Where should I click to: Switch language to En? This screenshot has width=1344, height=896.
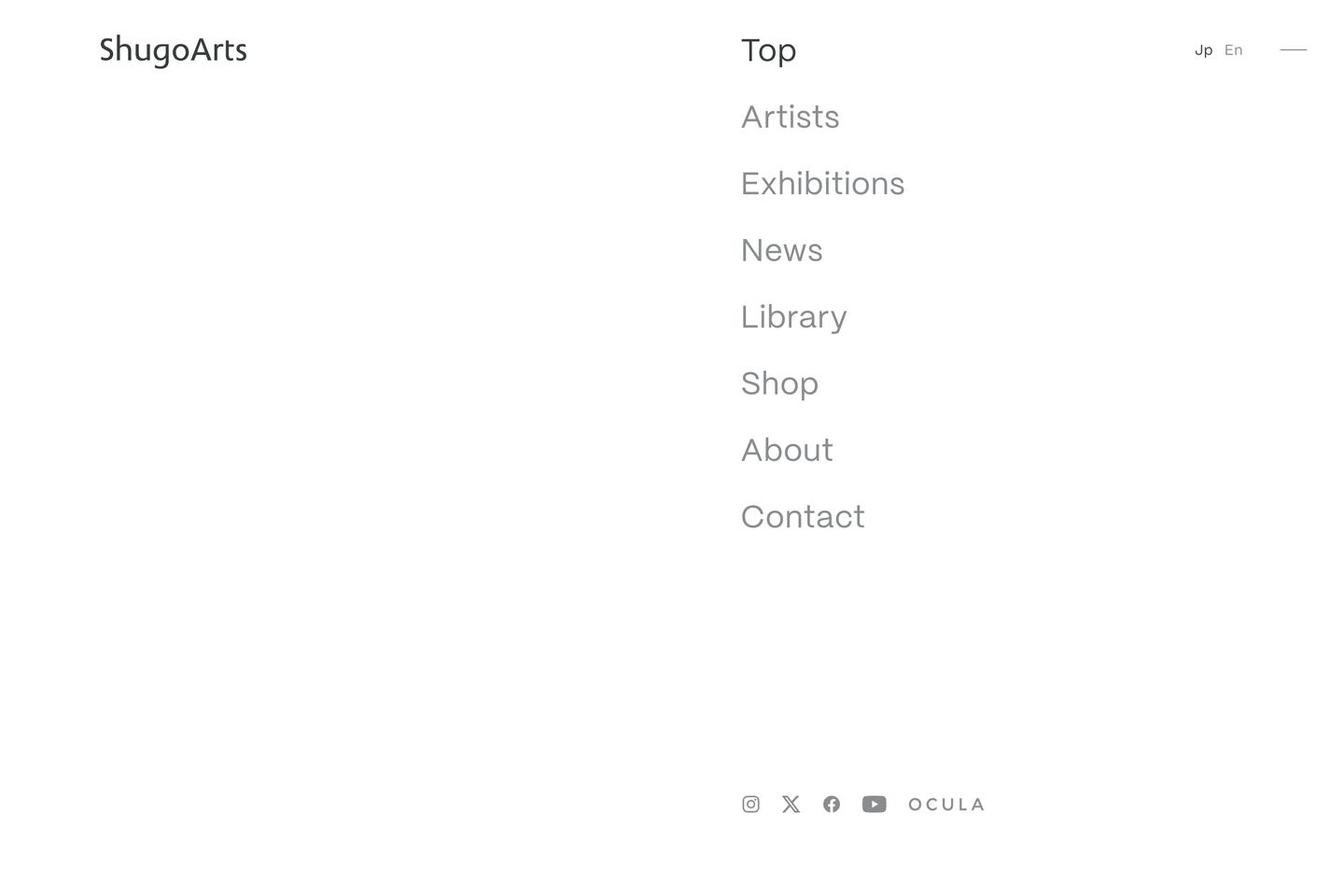pyautogui.click(x=1234, y=50)
